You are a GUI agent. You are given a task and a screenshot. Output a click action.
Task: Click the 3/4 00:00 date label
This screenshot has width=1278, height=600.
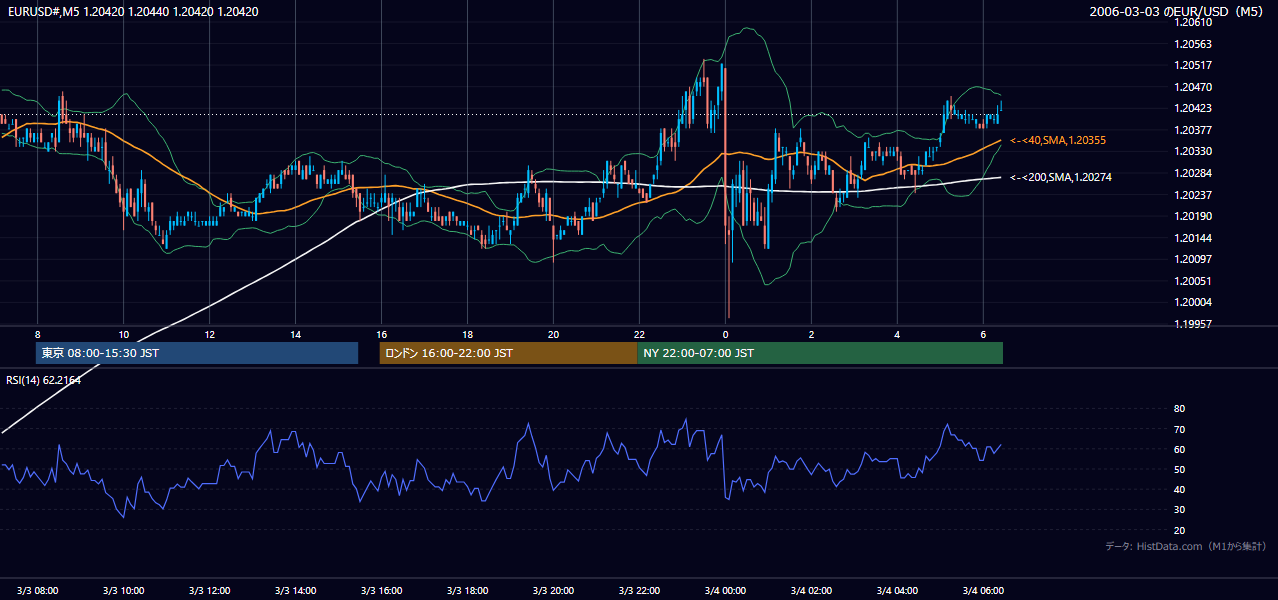(x=725, y=590)
